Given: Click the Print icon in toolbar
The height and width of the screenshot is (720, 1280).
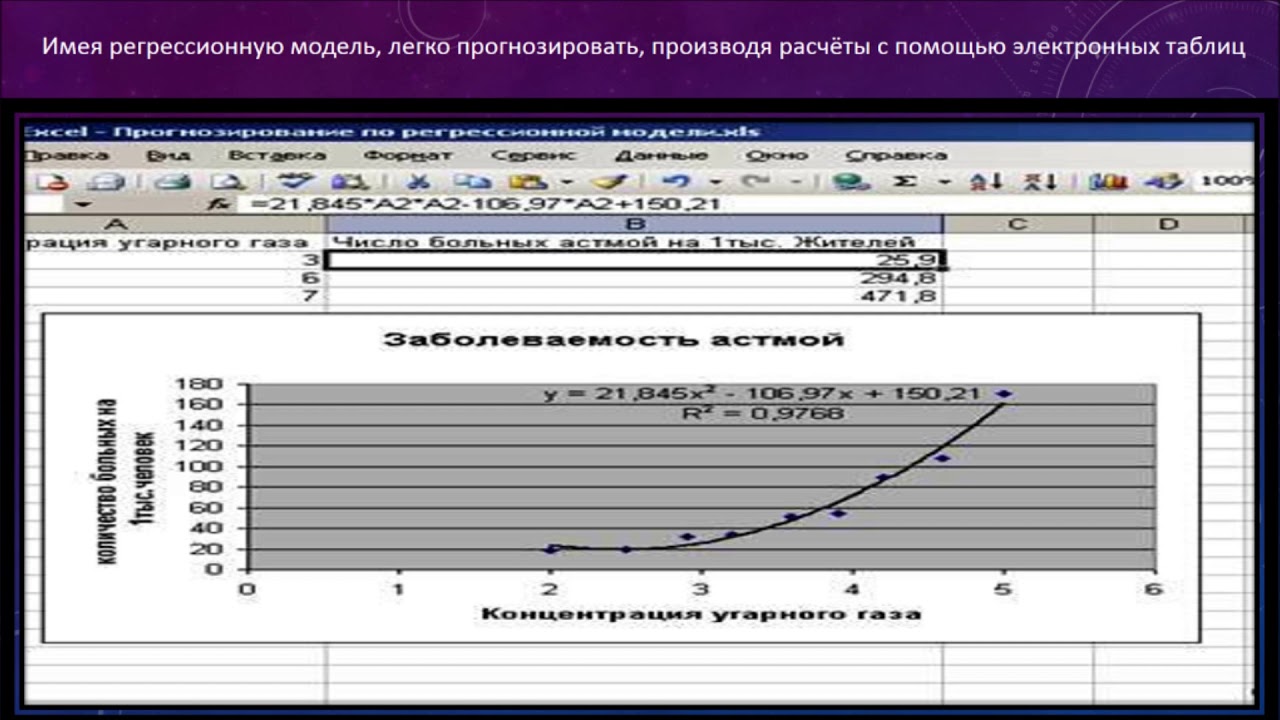Looking at the screenshot, I should coord(173,182).
